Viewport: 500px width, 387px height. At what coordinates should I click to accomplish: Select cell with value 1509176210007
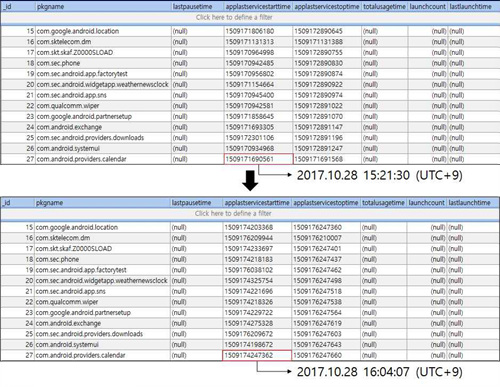coord(326,238)
